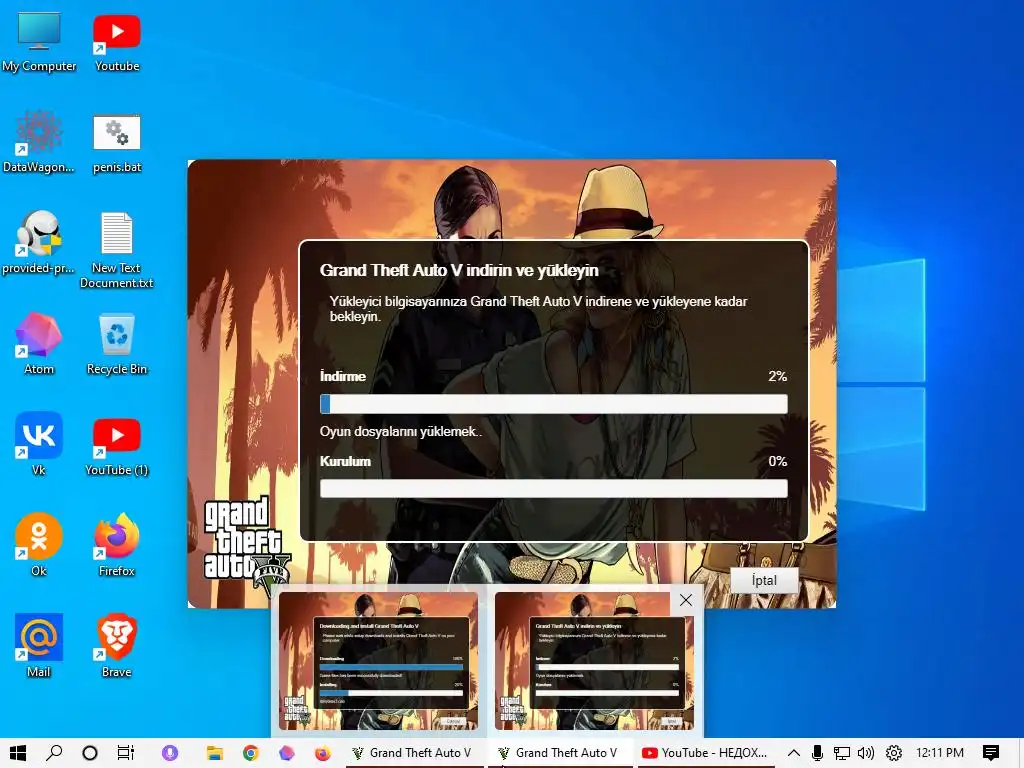Click the '2%' download percentage

pyautogui.click(x=777, y=376)
